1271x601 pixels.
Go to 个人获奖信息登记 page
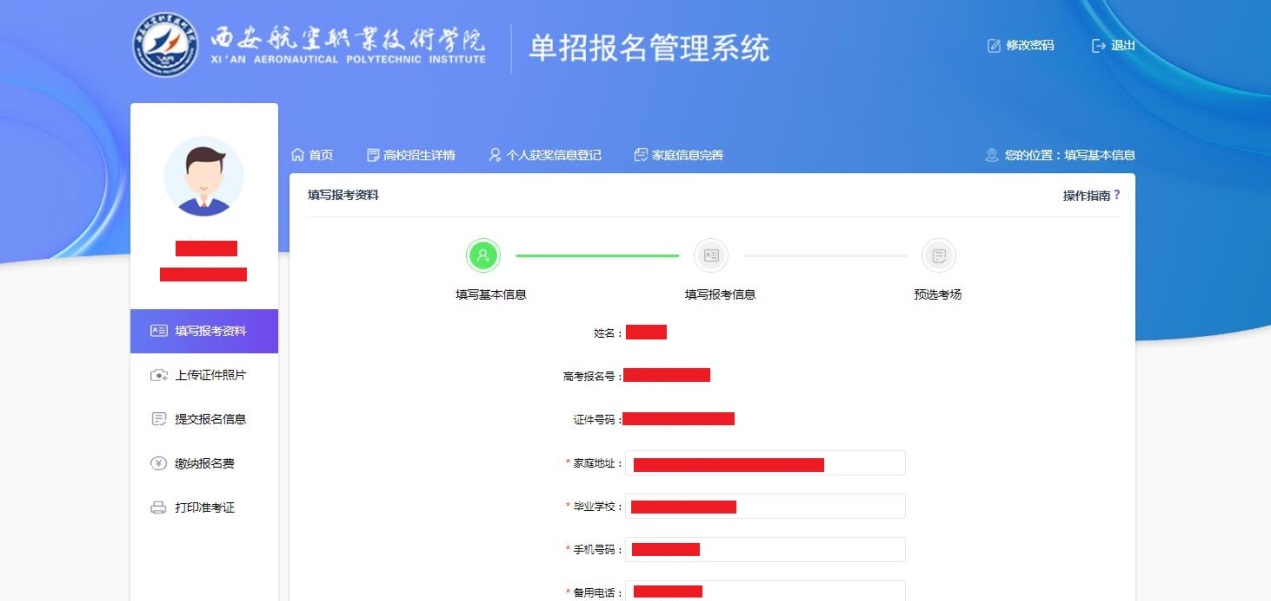point(545,155)
